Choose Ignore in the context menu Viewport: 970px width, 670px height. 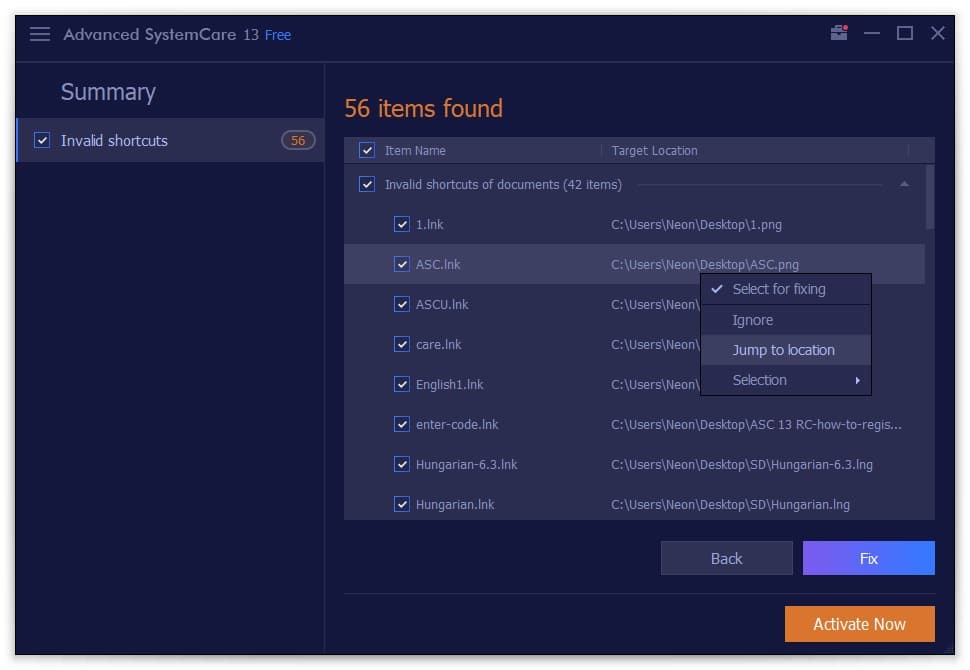click(786, 320)
